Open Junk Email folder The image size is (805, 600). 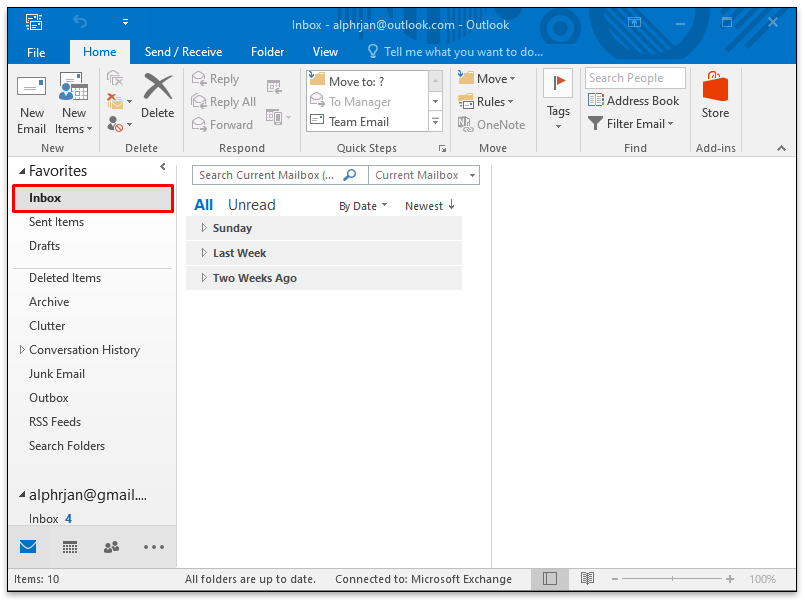[57, 374]
